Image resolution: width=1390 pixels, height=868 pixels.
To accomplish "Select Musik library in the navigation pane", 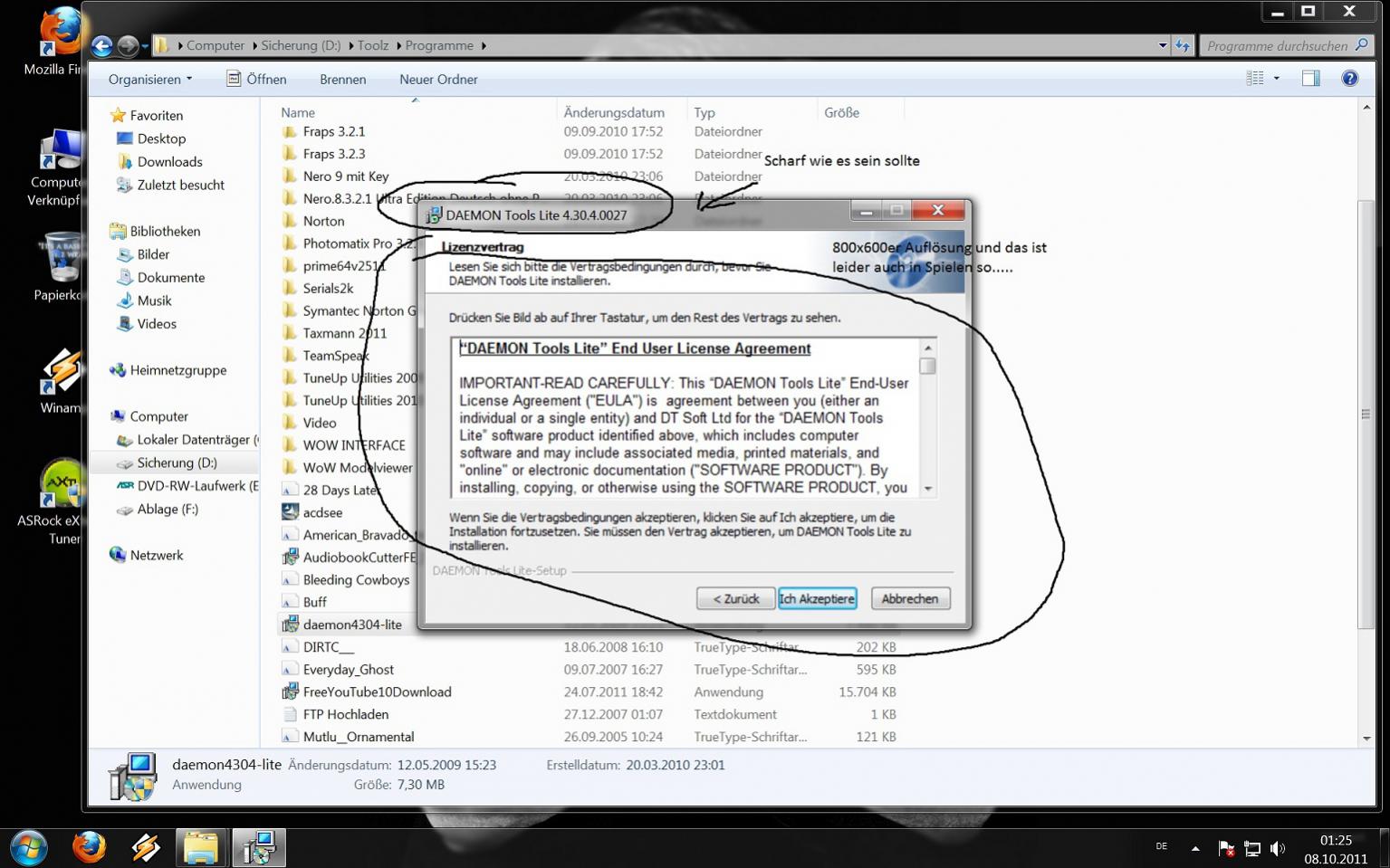I will (x=154, y=300).
